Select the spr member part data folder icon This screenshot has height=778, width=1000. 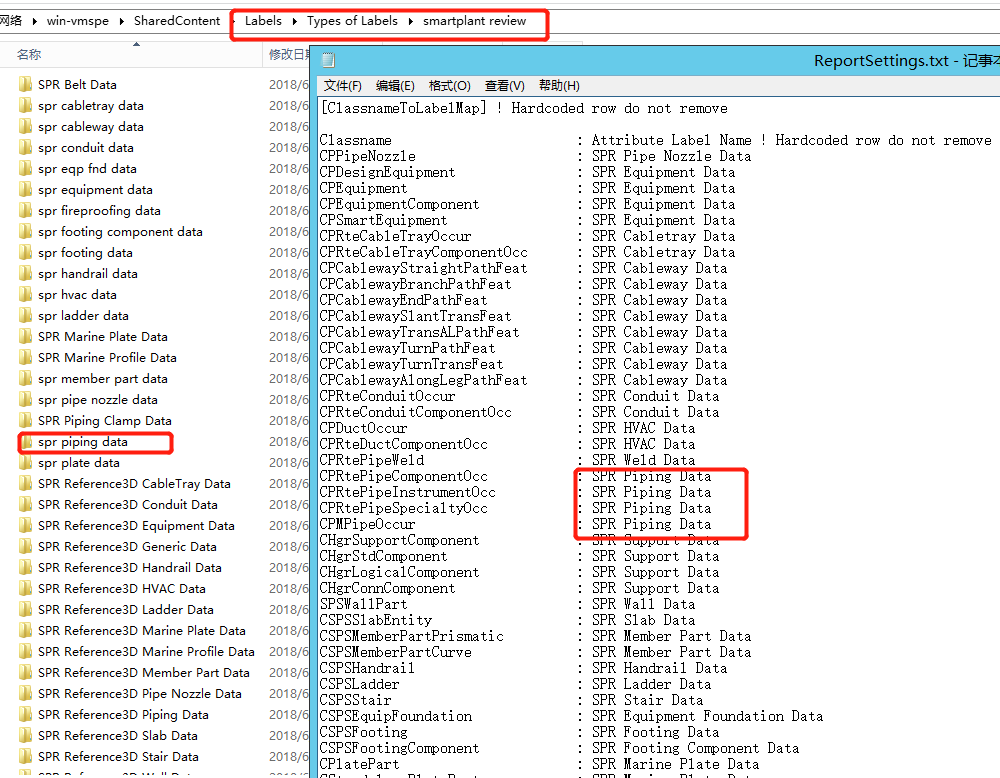pyautogui.click(x=26, y=379)
